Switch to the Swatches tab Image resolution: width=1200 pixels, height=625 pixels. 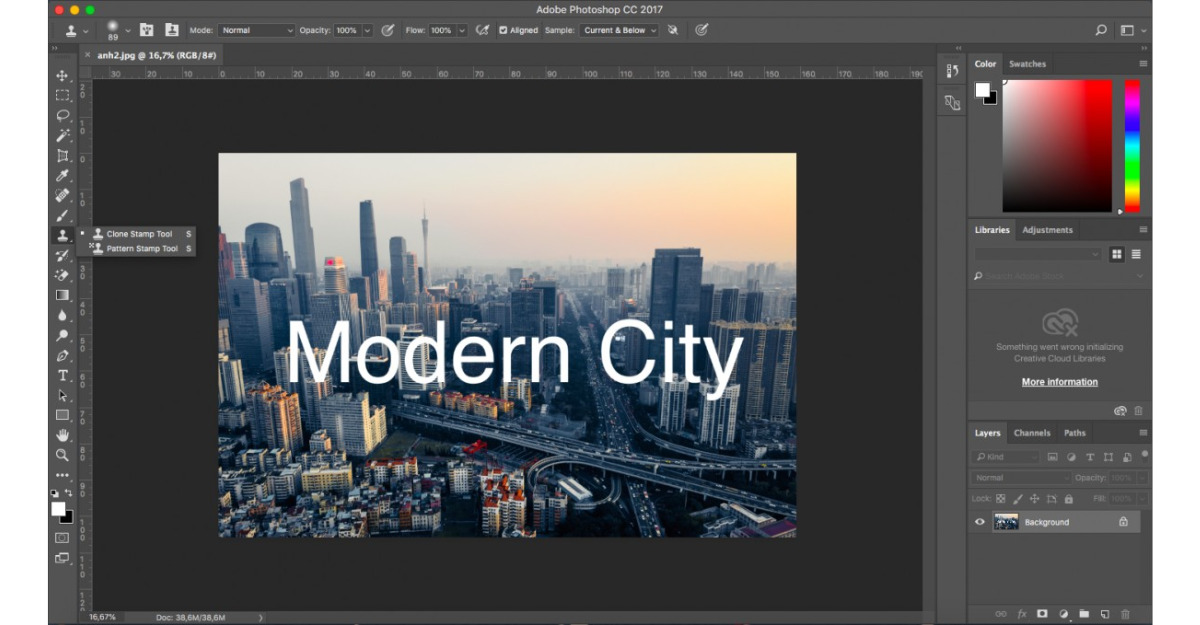coord(1027,64)
